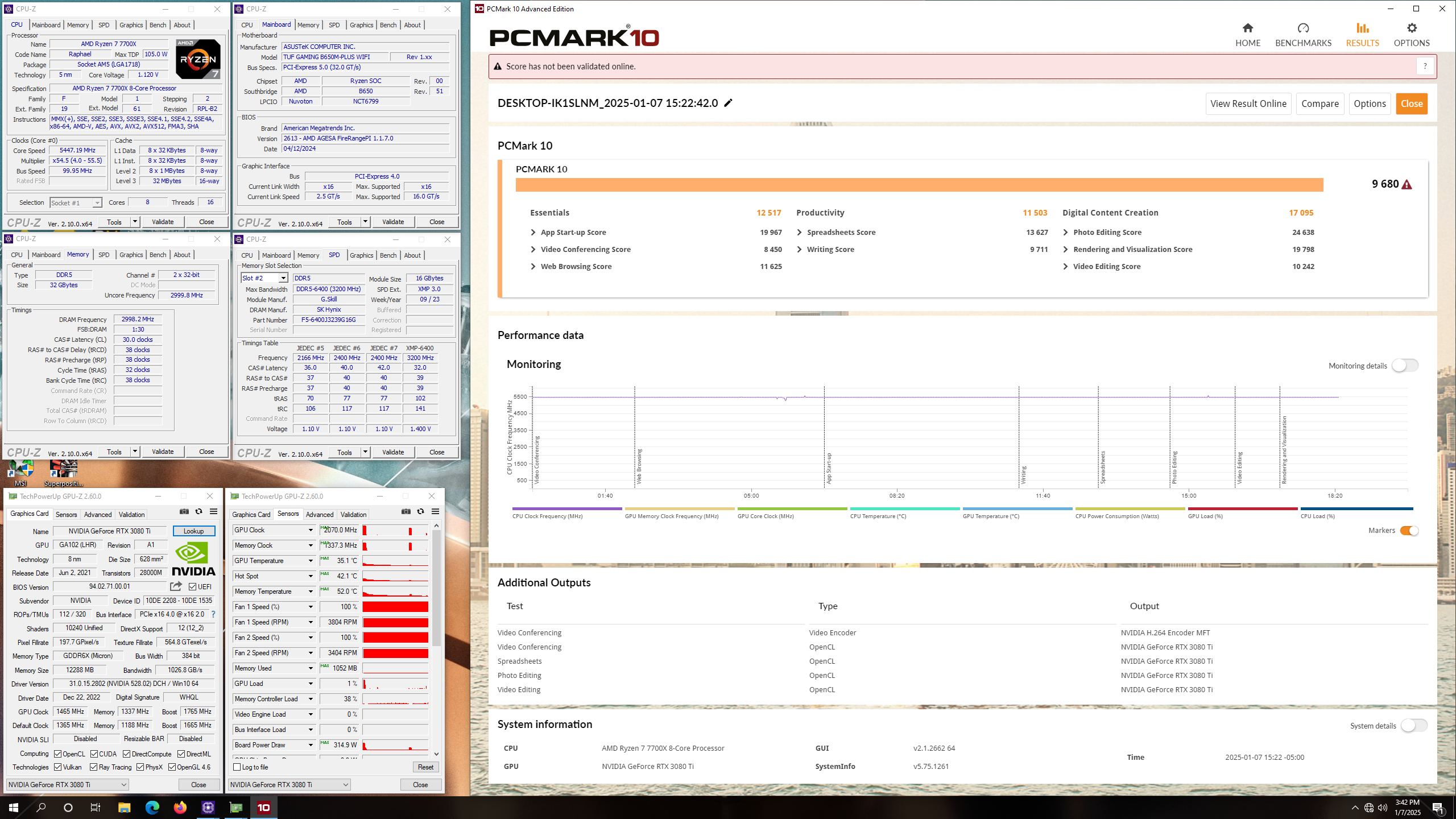Click the refresh icon in GPU-Z Graphics Card window
1456x819 pixels.
198,511
